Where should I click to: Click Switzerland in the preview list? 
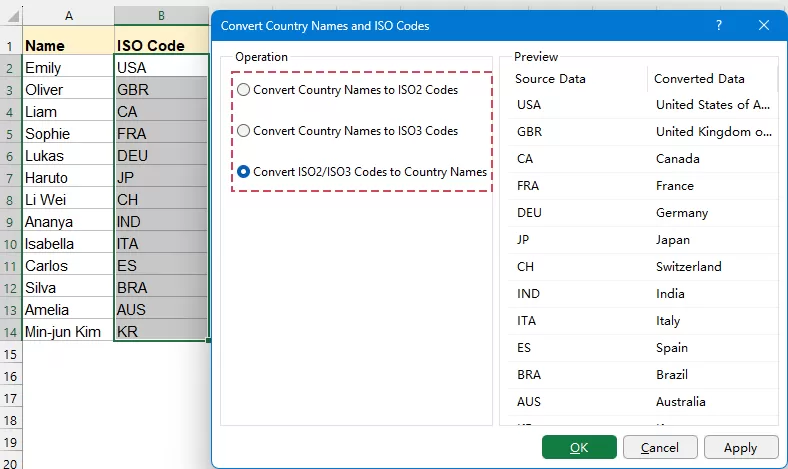pos(688,267)
